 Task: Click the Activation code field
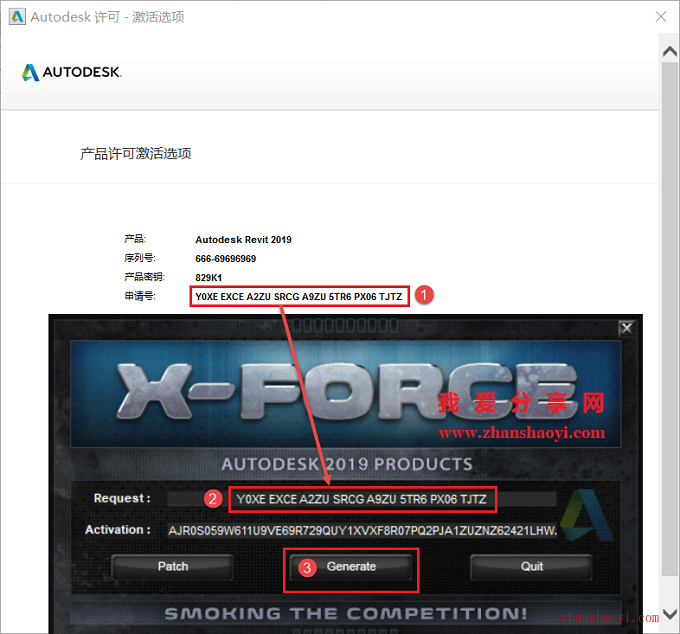click(363, 530)
